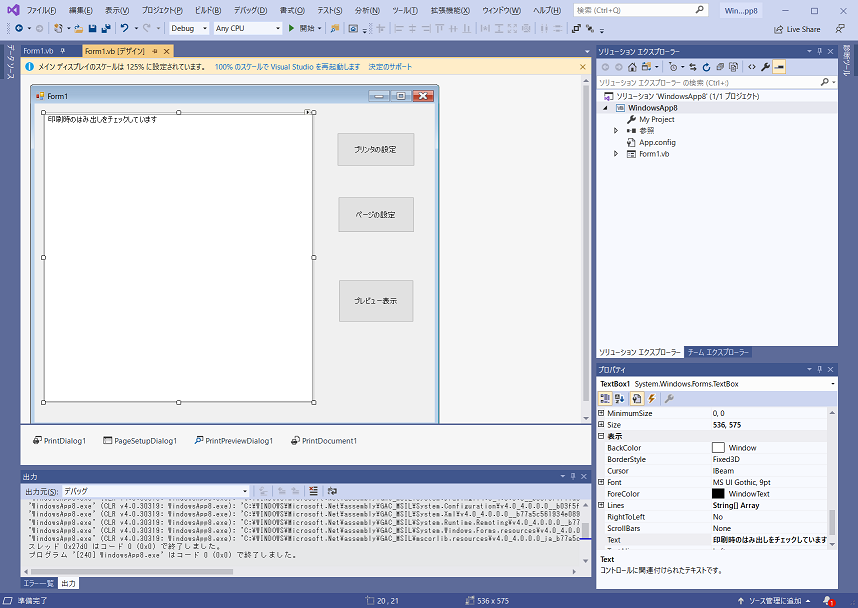The width and height of the screenshot is (858, 608).
Task: Toggle auto-hide pin on Output panel
Action: pos(573,476)
